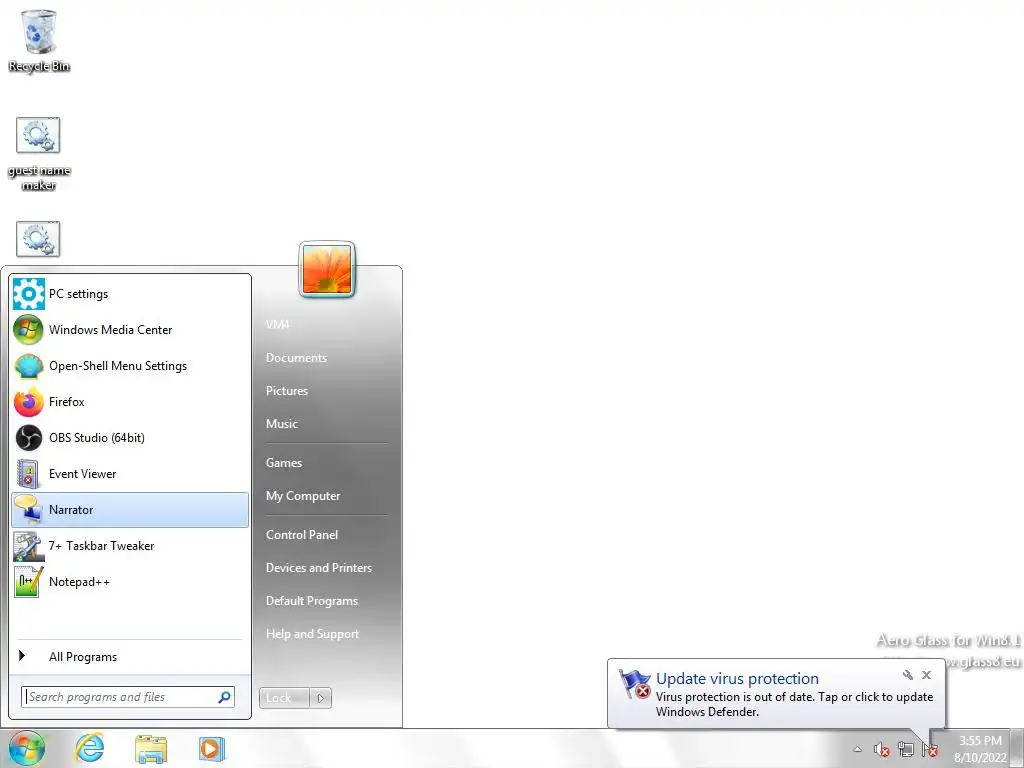Click the PC settings gear icon
Viewport: 1024px width, 768px height.
pos(29,294)
